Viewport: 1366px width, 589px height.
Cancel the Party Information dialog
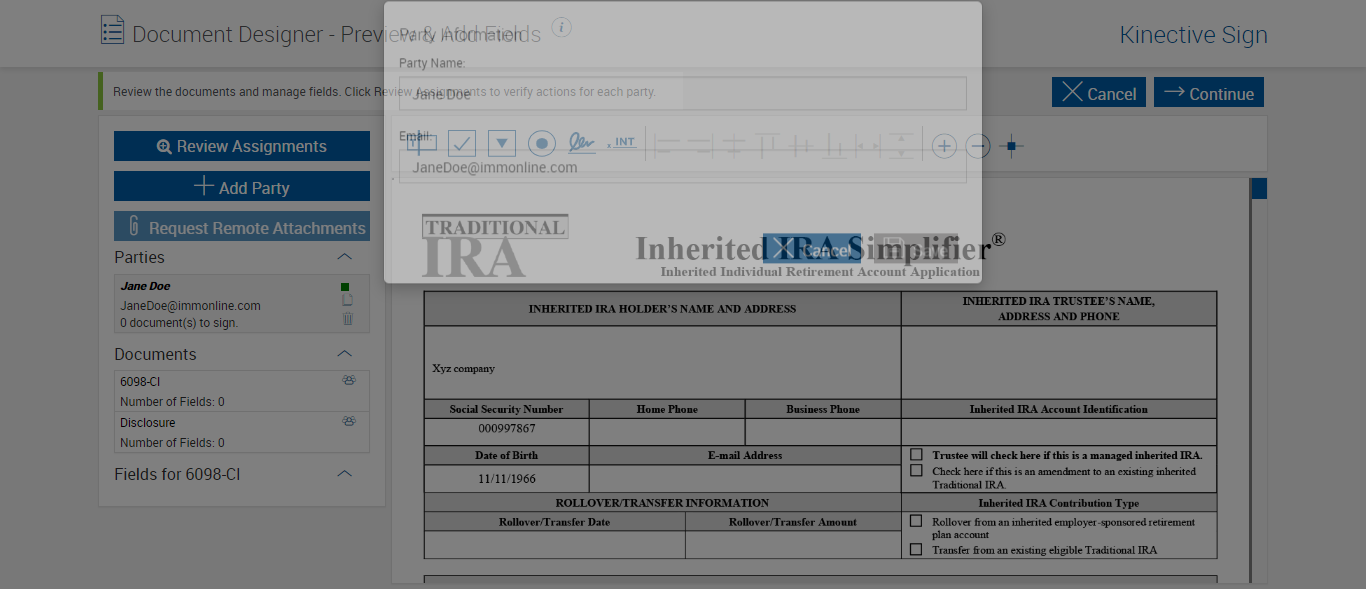coord(812,249)
